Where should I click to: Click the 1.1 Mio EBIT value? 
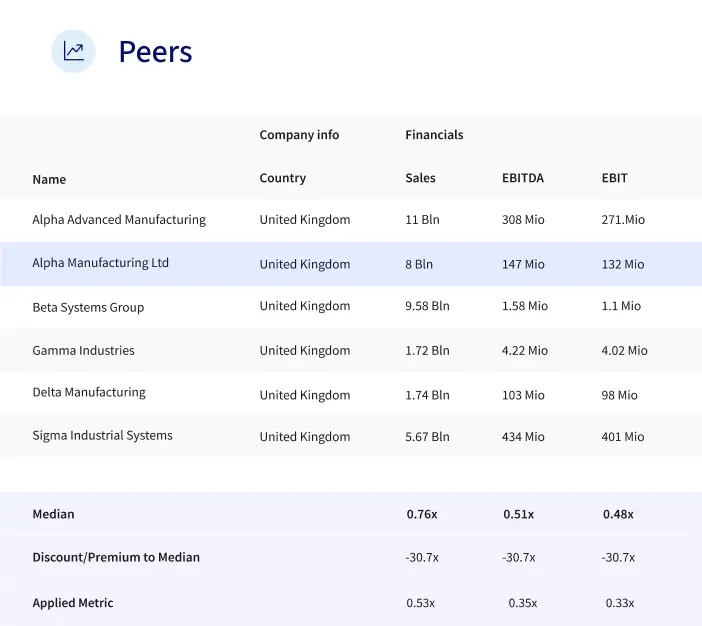(x=621, y=306)
